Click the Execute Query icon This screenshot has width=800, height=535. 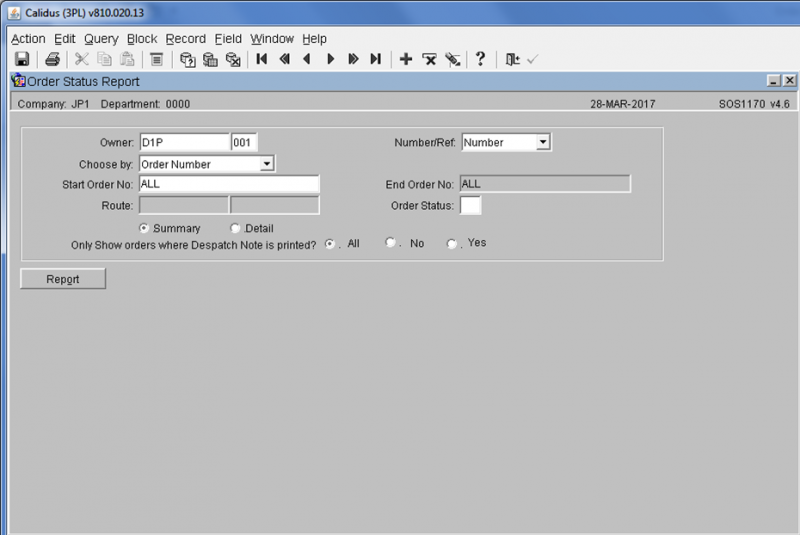click(210, 59)
